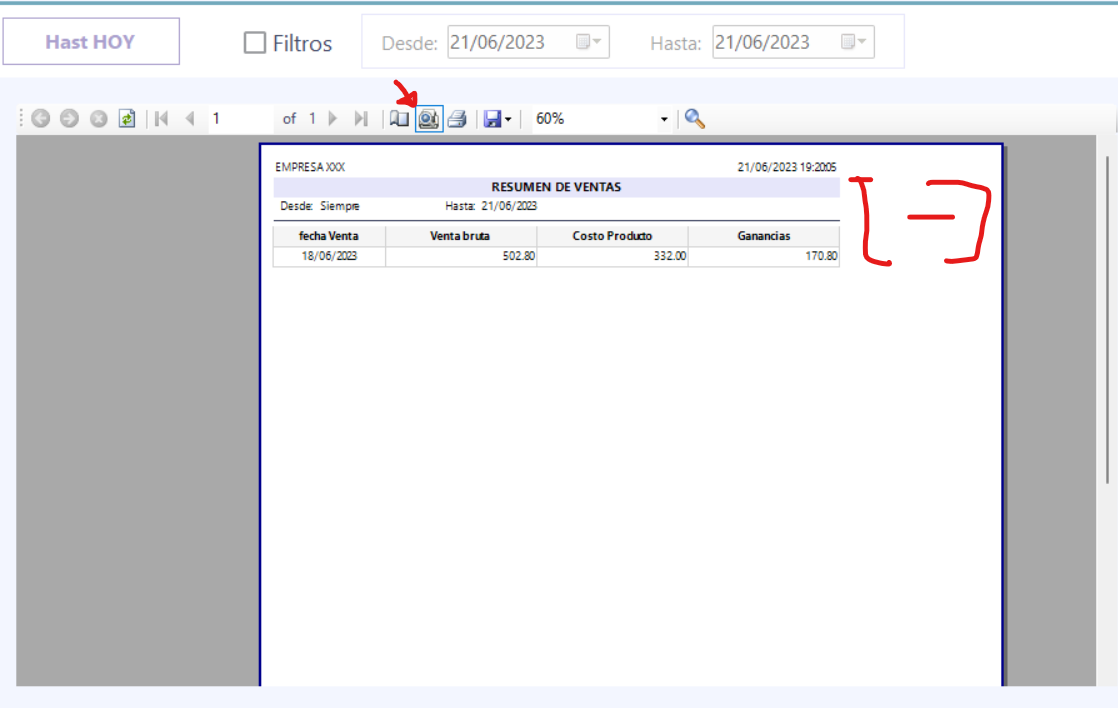The width and height of the screenshot is (1118, 708).
Task: Refresh the report
Action: pos(127,119)
